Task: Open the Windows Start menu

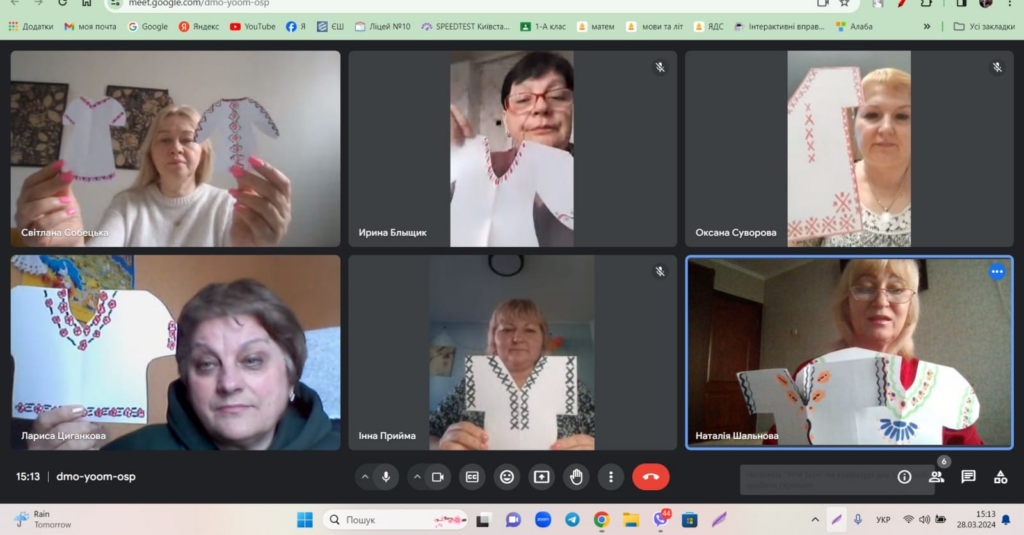Action: pyautogui.click(x=304, y=520)
